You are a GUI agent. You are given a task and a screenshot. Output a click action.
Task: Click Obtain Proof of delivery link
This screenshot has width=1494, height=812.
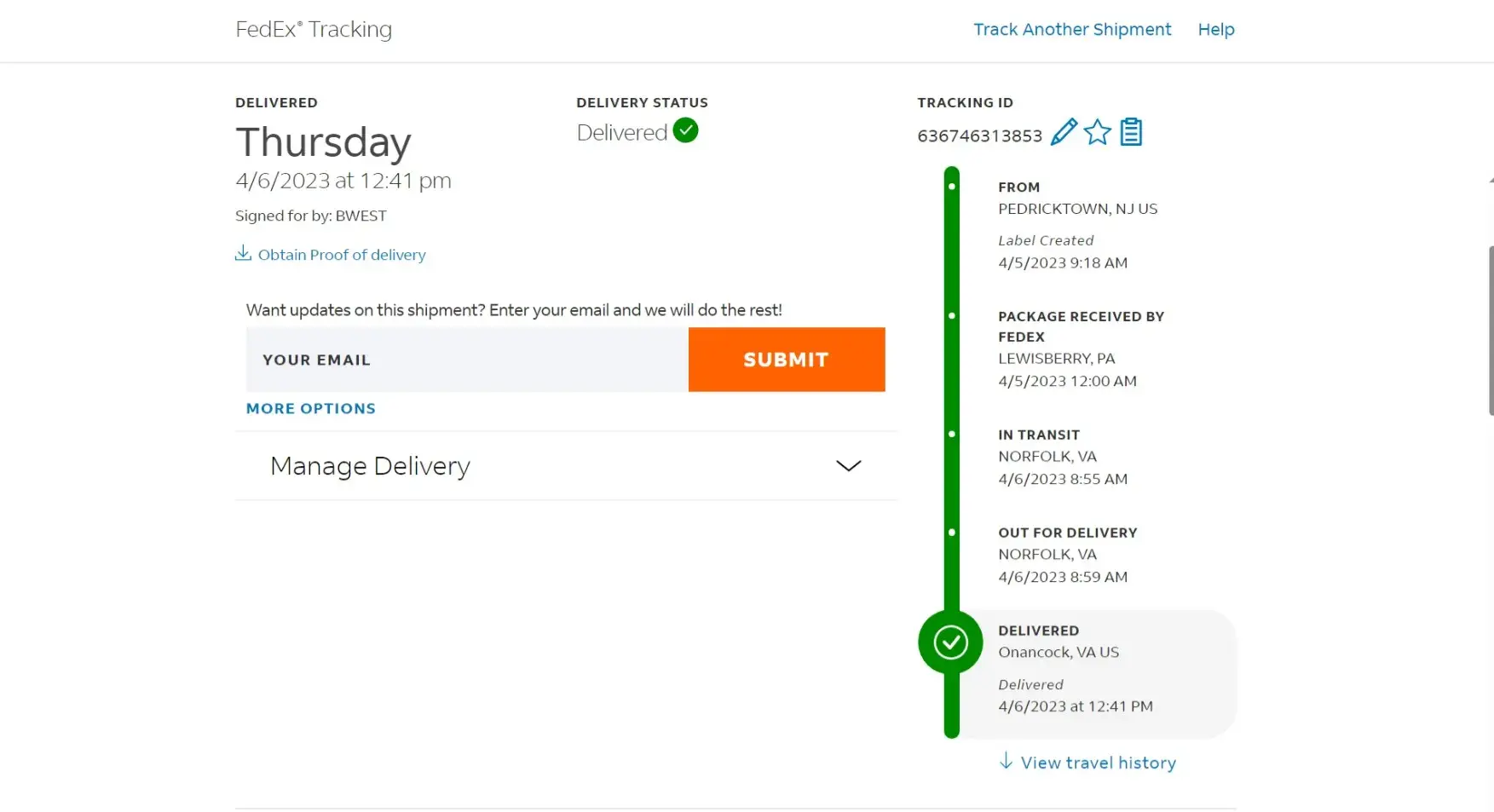[342, 255]
